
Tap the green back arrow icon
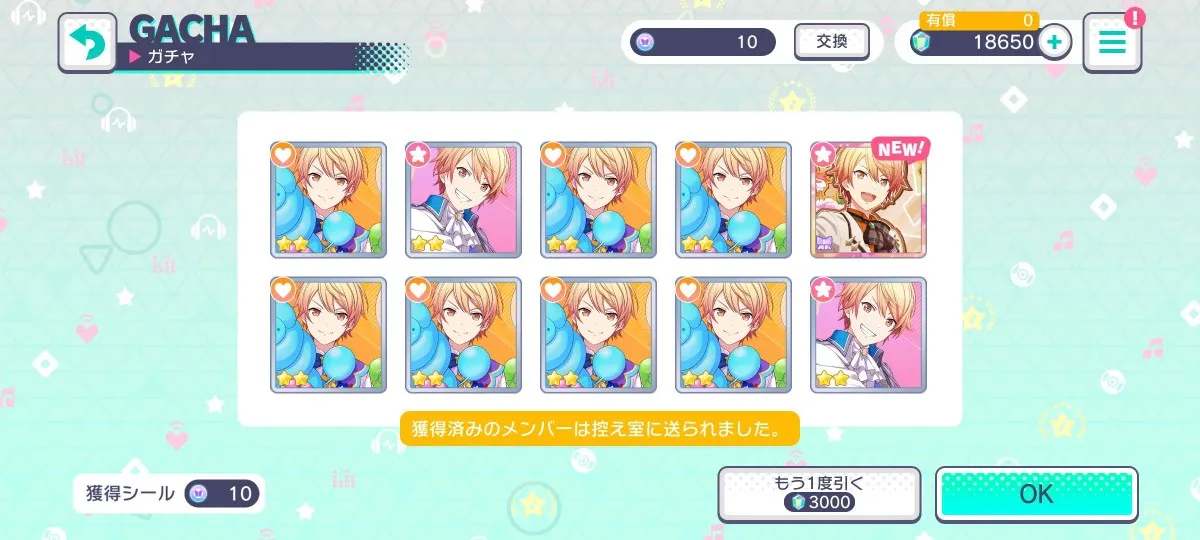pyautogui.click(x=87, y=43)
